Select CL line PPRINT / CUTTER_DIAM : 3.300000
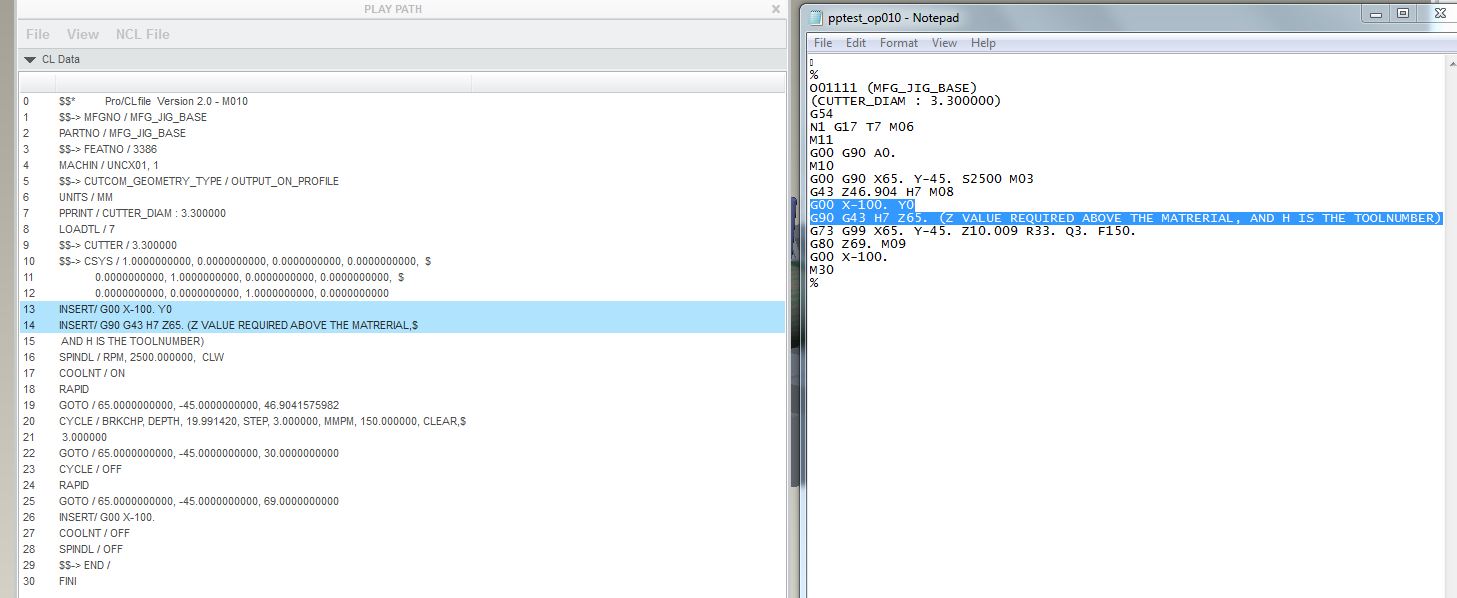The height and width of the screenshot is (598, 1457). click(x=402, y=213)
